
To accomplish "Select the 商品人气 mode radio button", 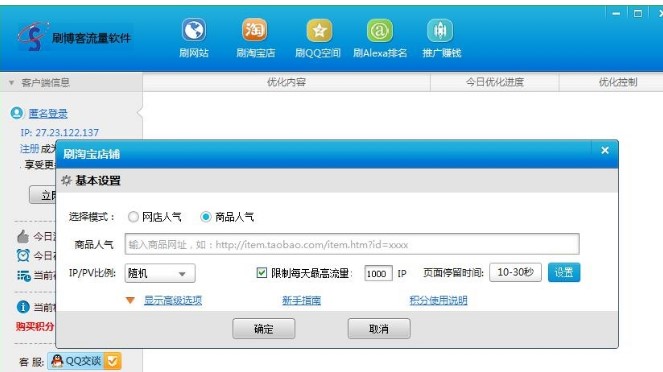I will tap(205, 217).
